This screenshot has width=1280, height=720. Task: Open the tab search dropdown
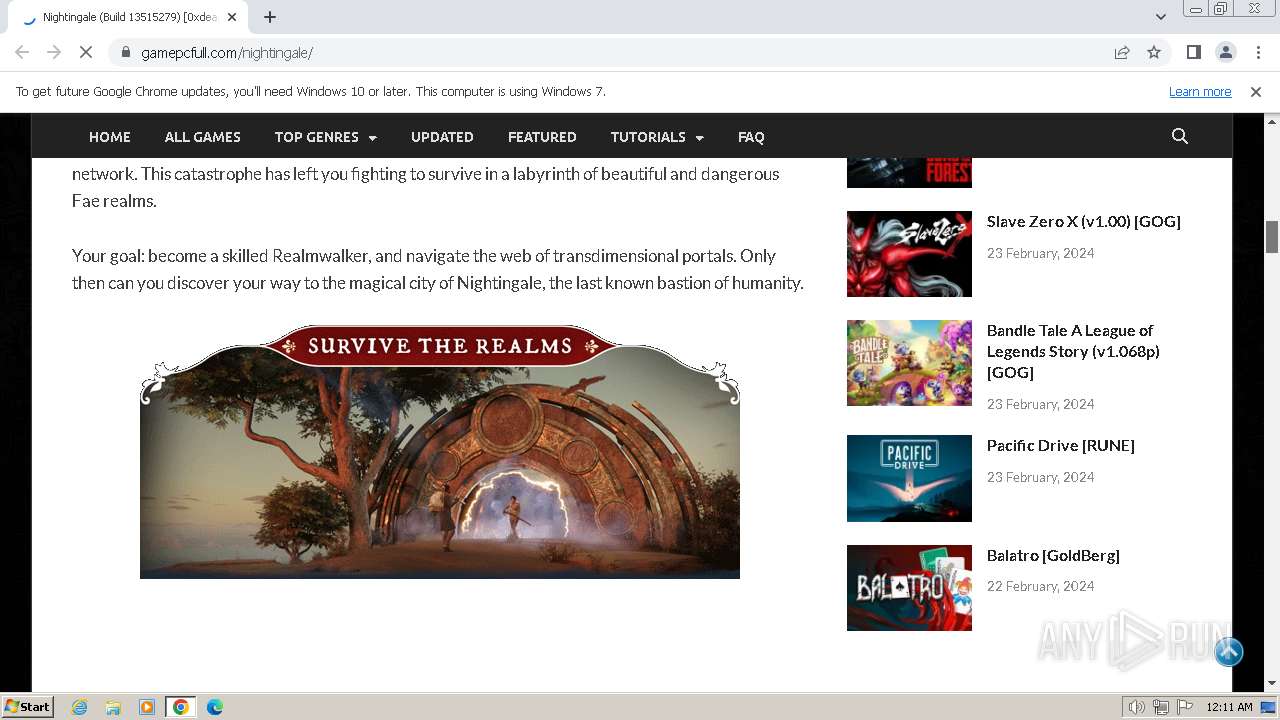click(1160, 17)
